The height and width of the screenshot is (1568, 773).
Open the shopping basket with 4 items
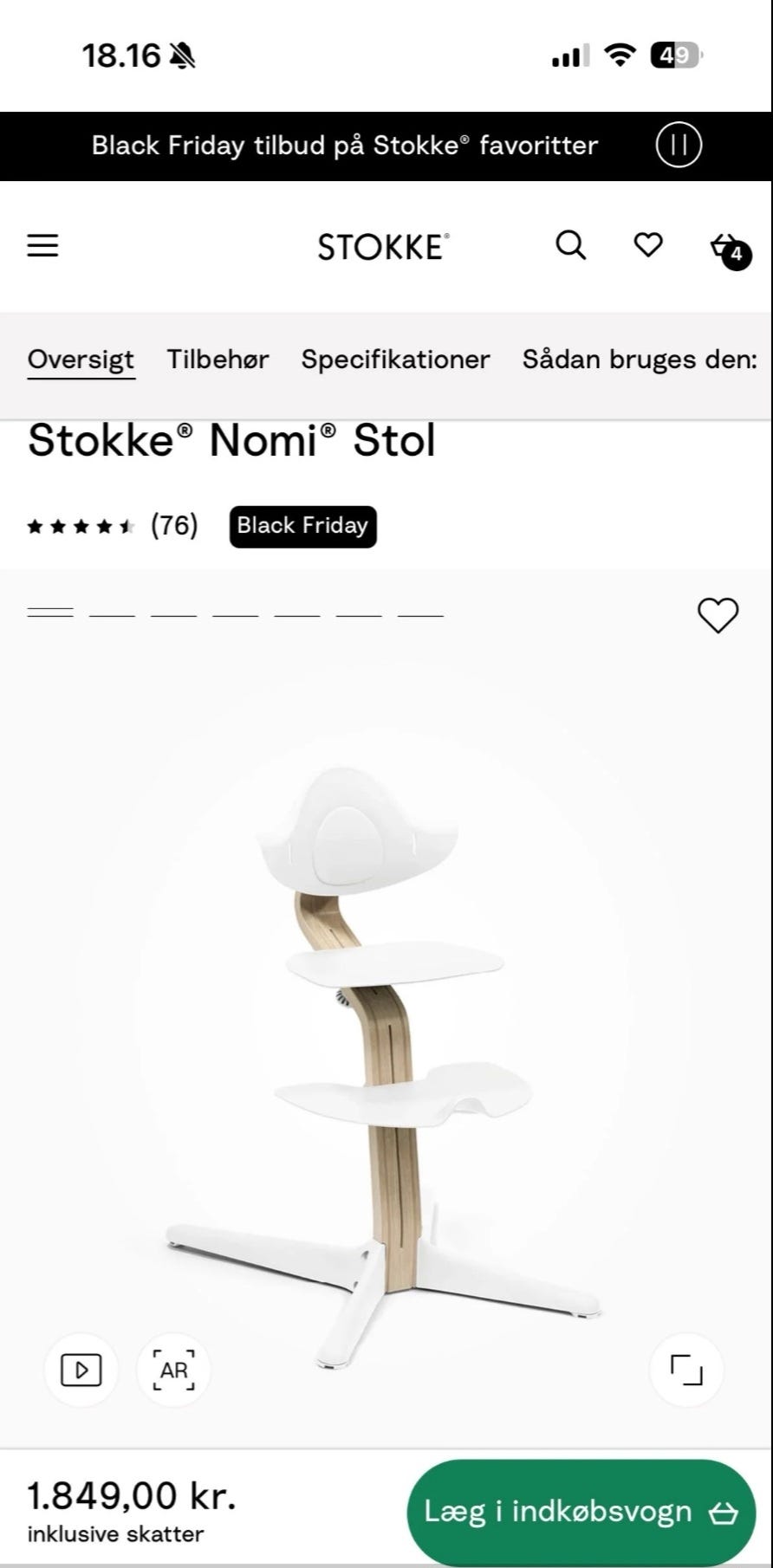click(726, 249)
